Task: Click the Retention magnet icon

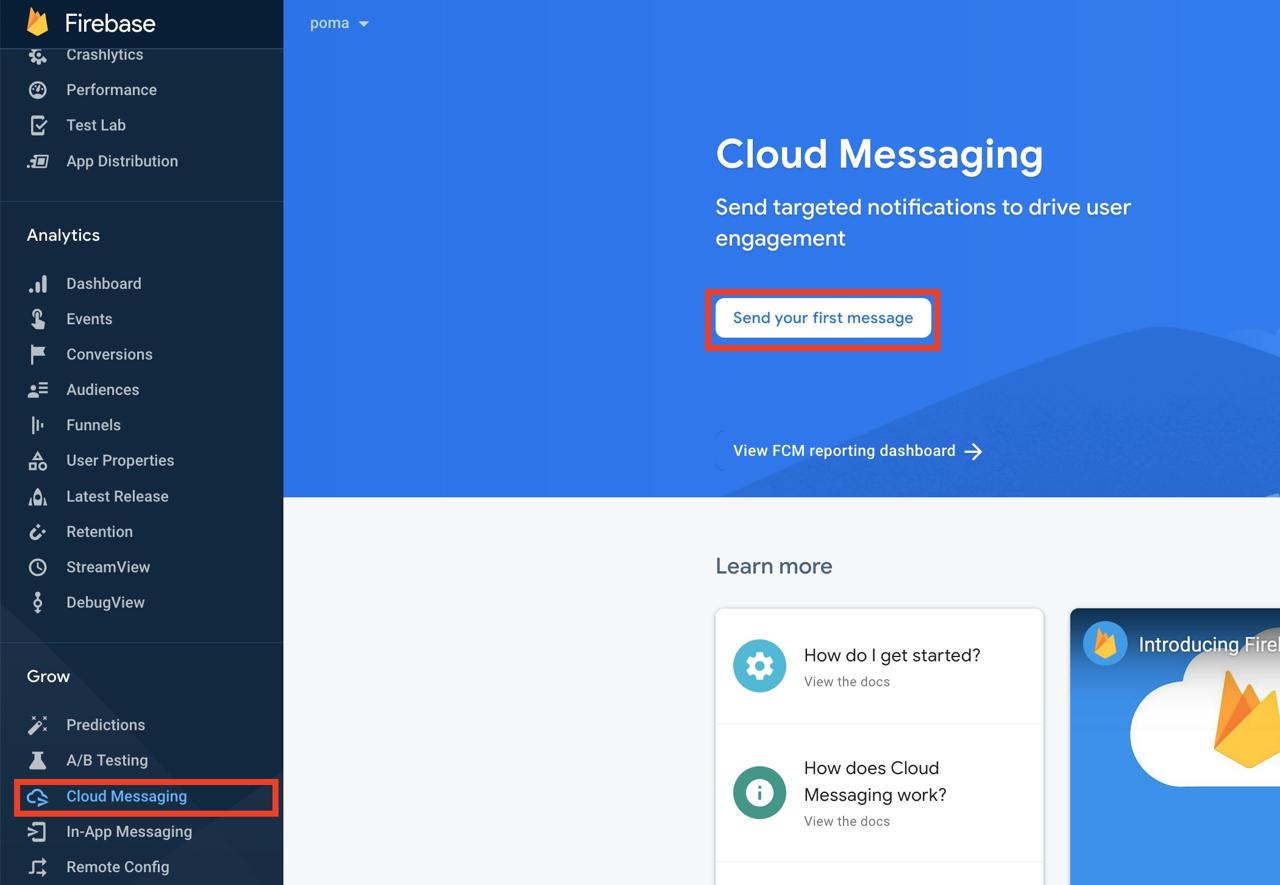Action: tap(38, 532)
